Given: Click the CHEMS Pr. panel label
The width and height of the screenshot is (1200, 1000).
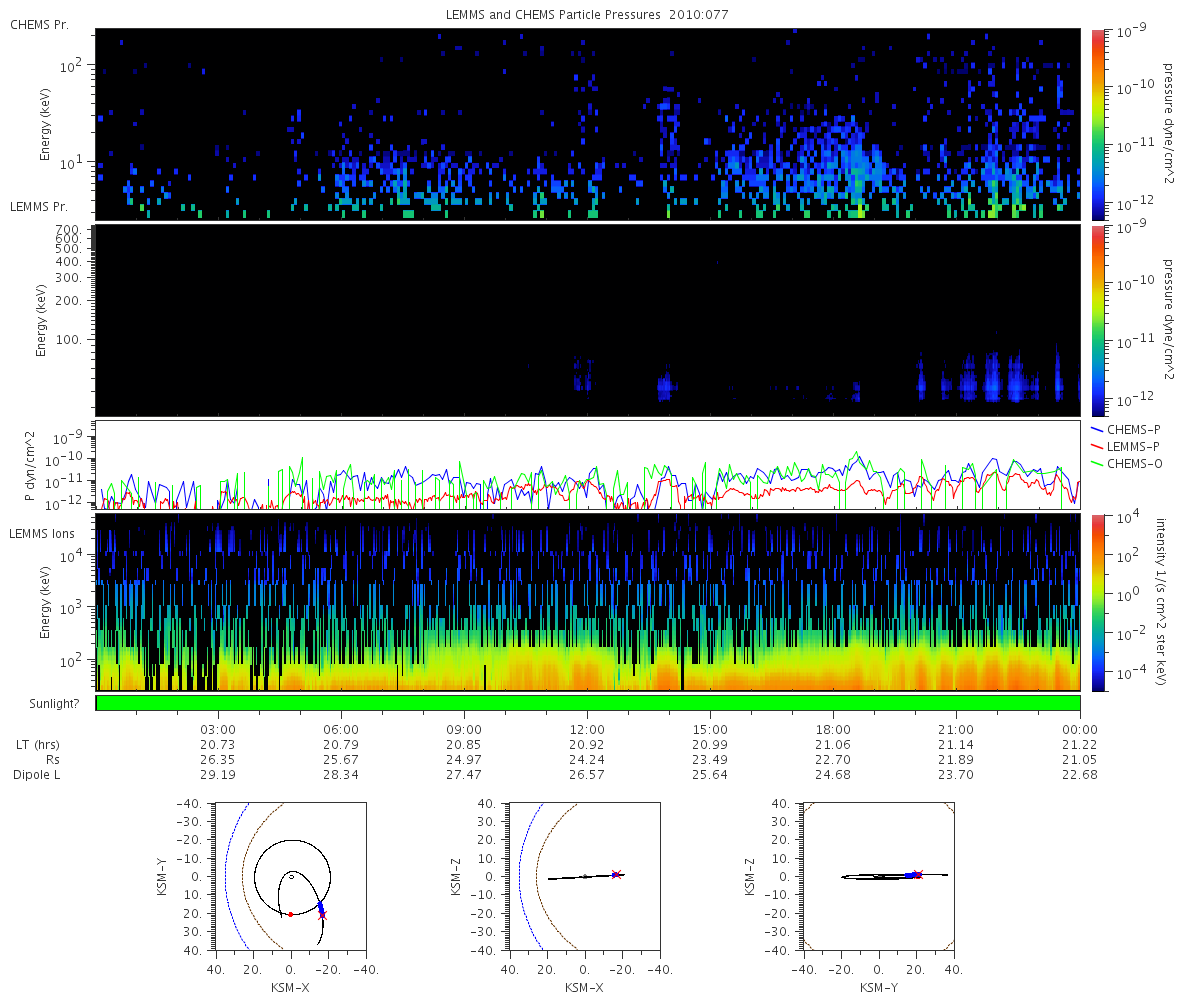Looking at the screenshot, I should 39,24.
